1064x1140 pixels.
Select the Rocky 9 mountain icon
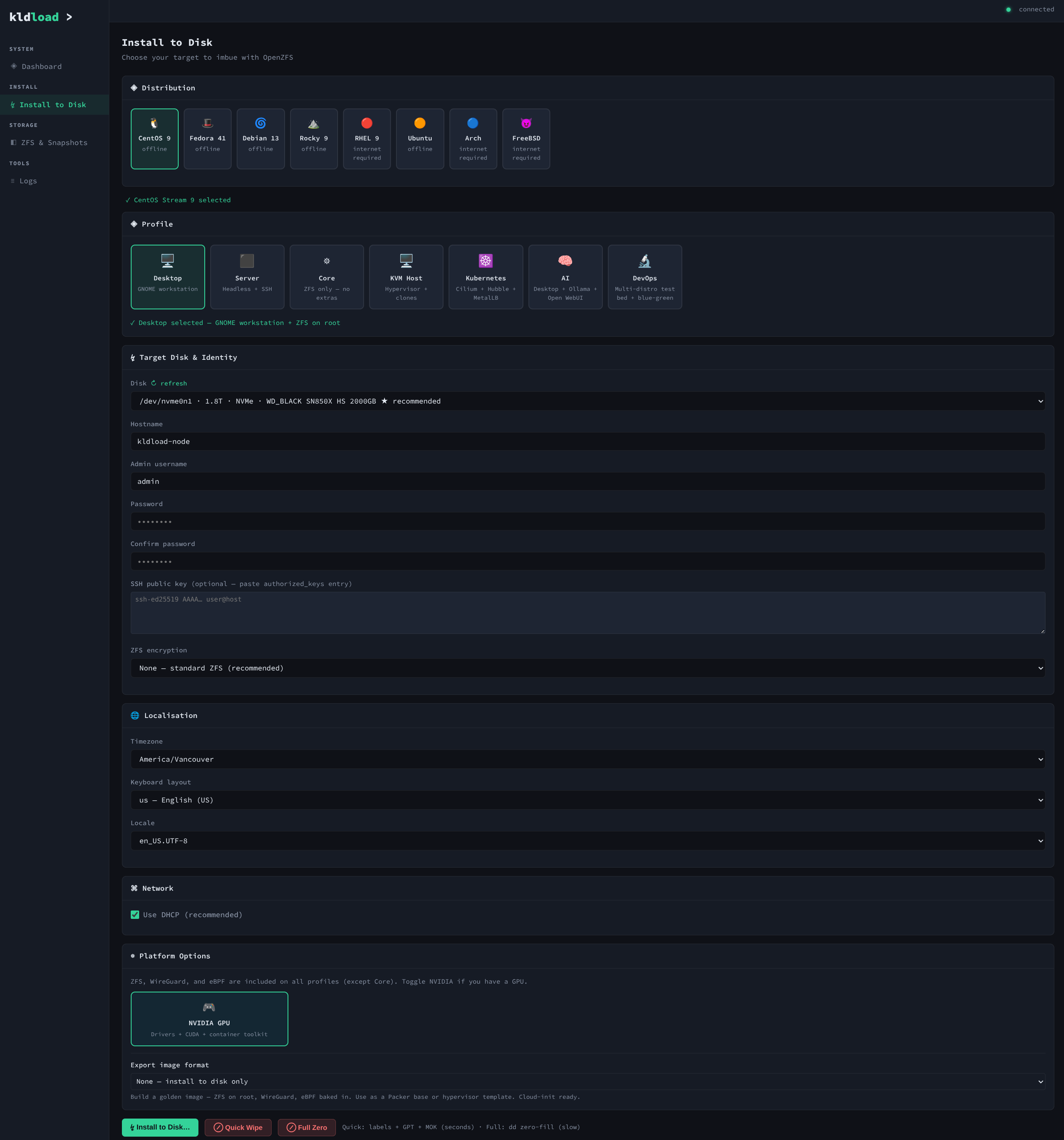pos(314,123)
